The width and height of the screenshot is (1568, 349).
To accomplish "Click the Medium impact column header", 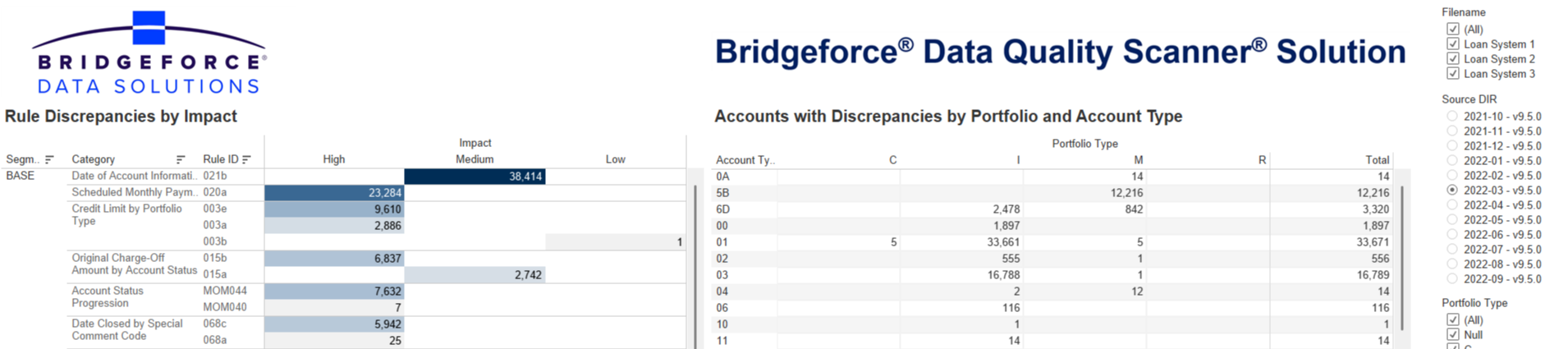I will click(475, 159).
